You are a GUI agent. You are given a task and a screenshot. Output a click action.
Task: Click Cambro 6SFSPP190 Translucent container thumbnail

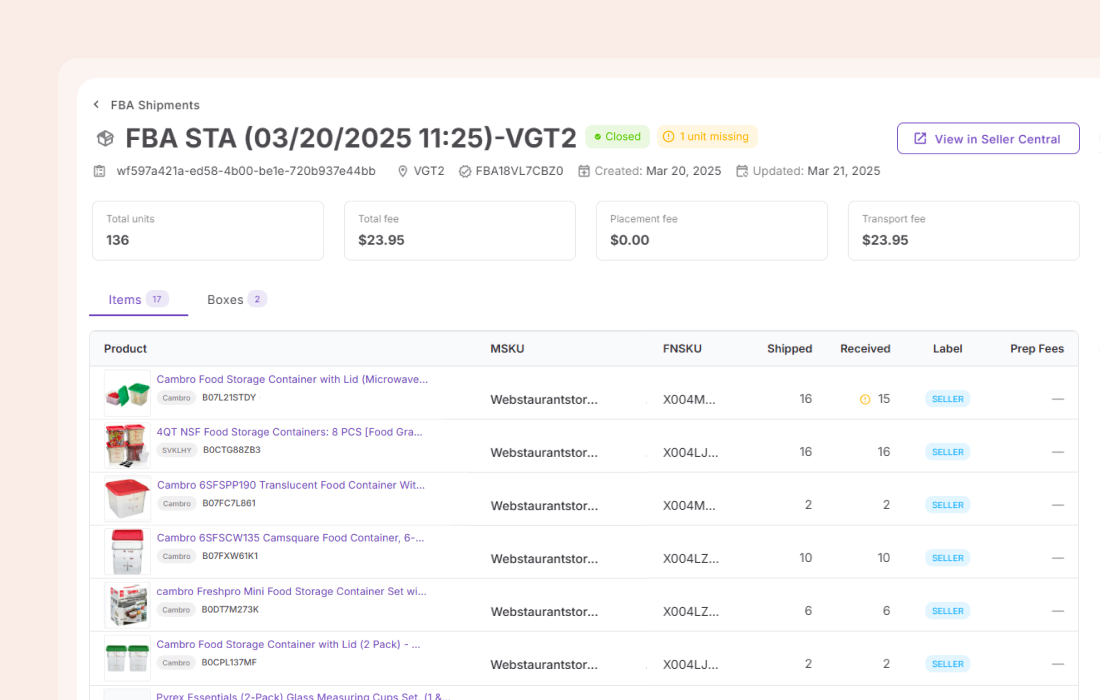point(127,499)
